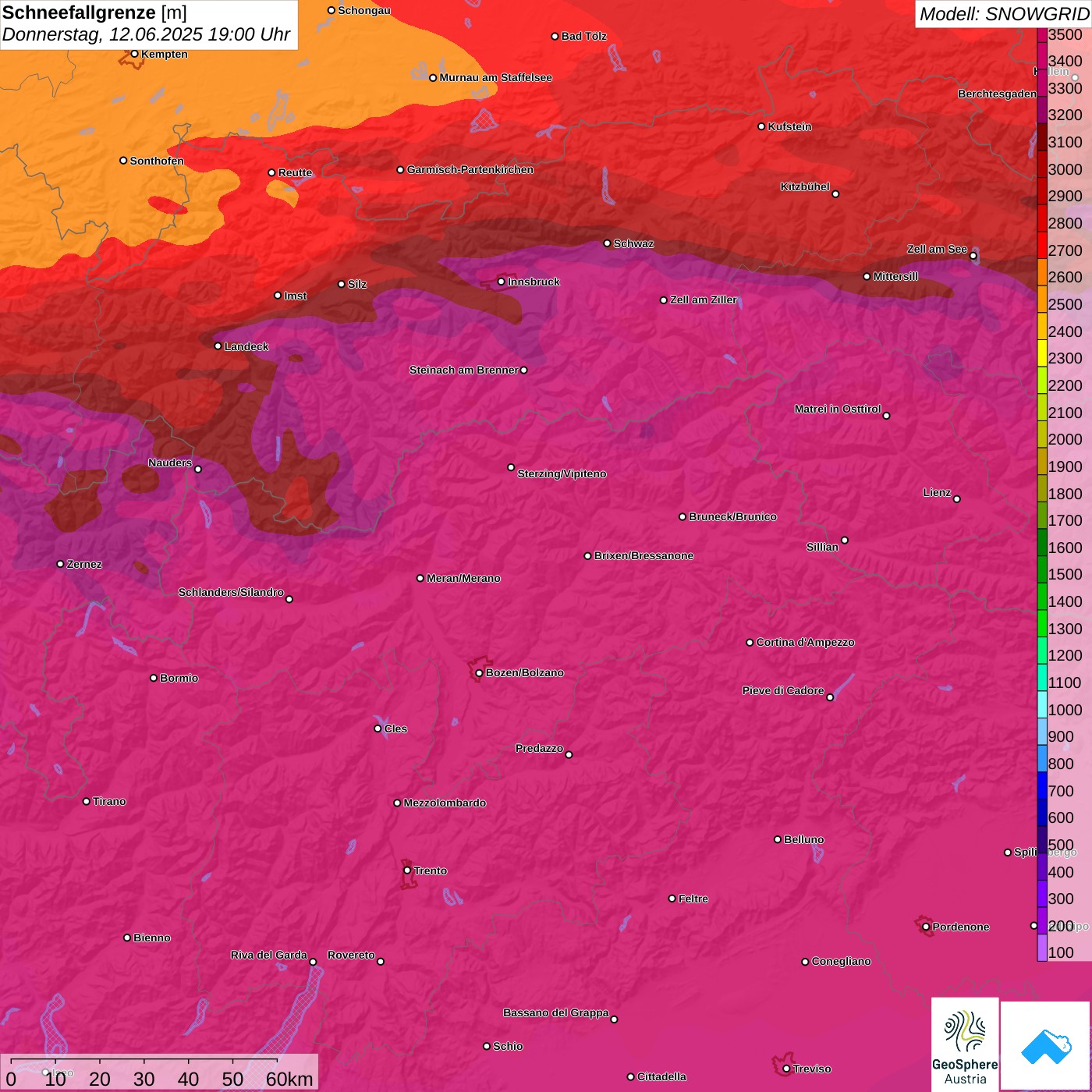Click the Garmisch-Partenkirchen label

470,169
